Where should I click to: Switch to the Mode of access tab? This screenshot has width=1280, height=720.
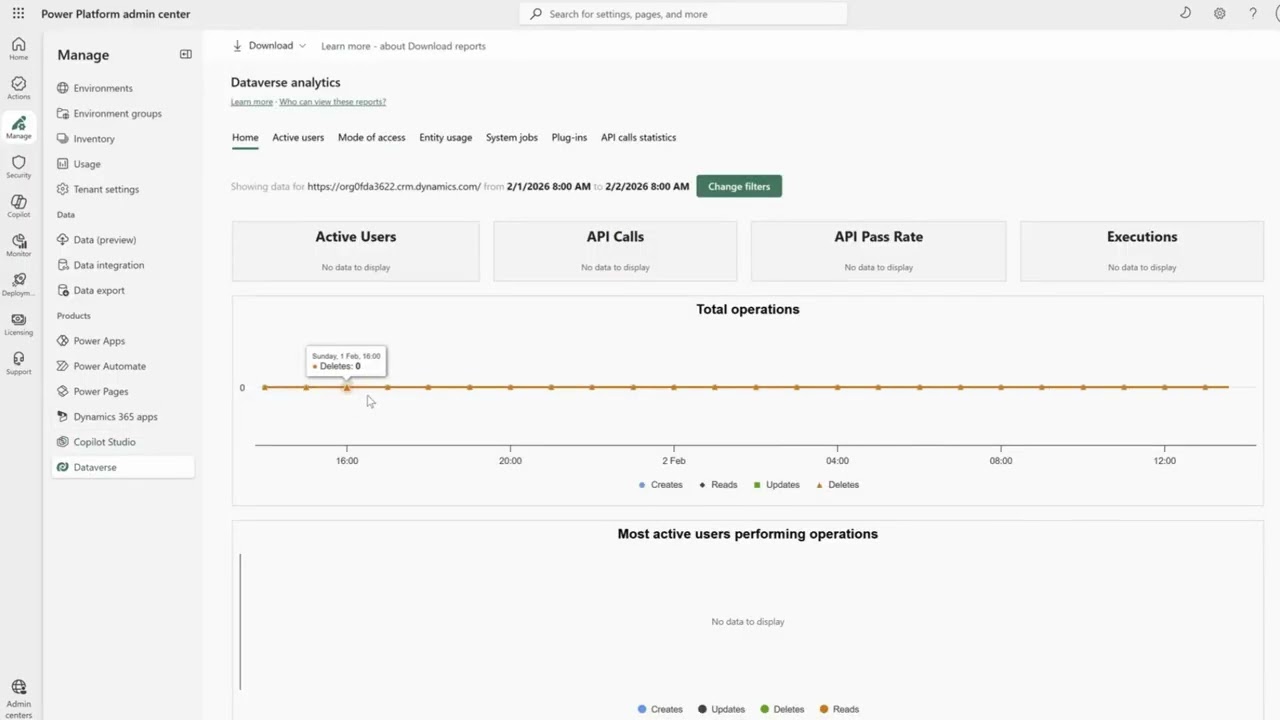(371, 137)
